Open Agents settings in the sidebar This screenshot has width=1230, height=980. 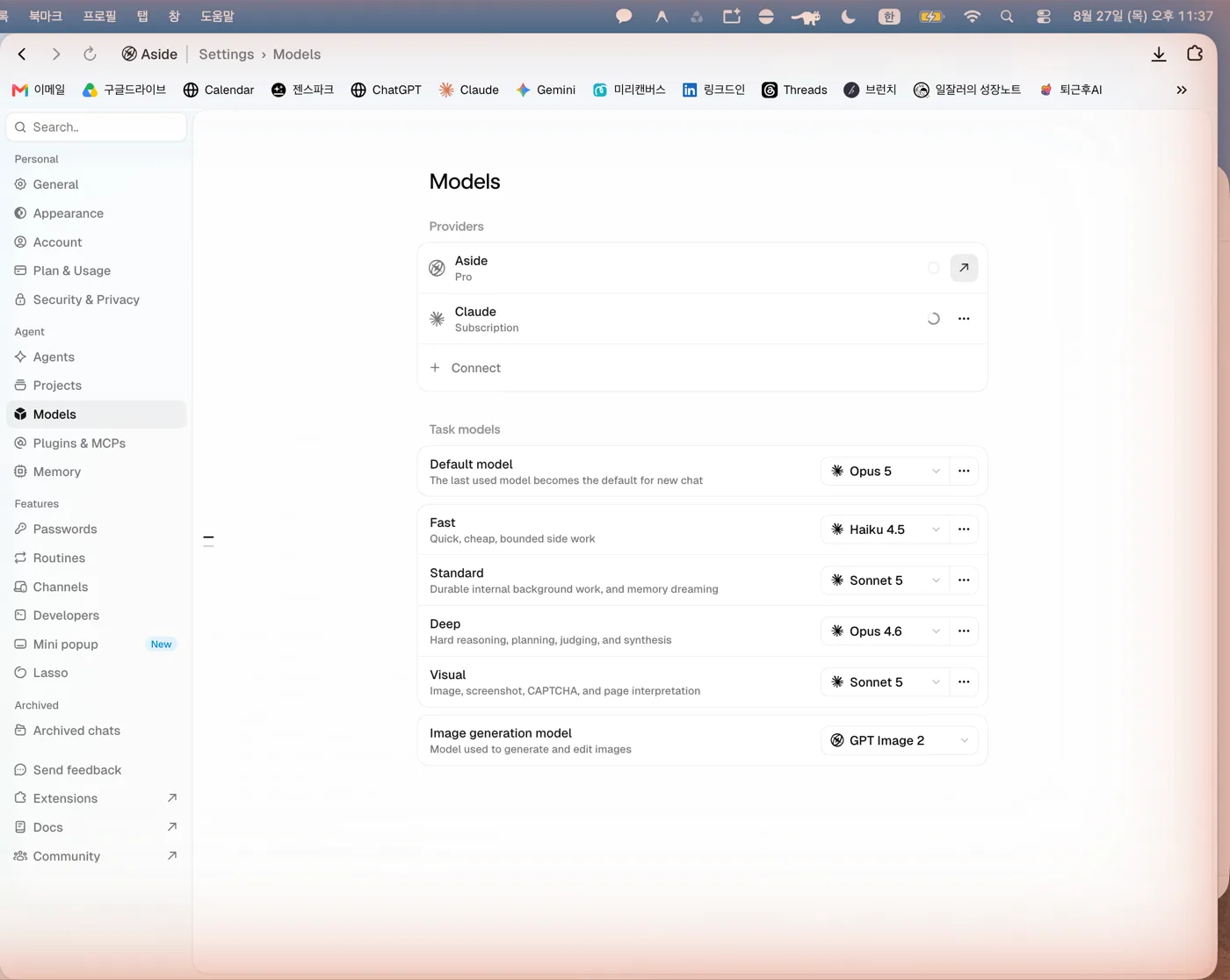[x=97, y=357]
